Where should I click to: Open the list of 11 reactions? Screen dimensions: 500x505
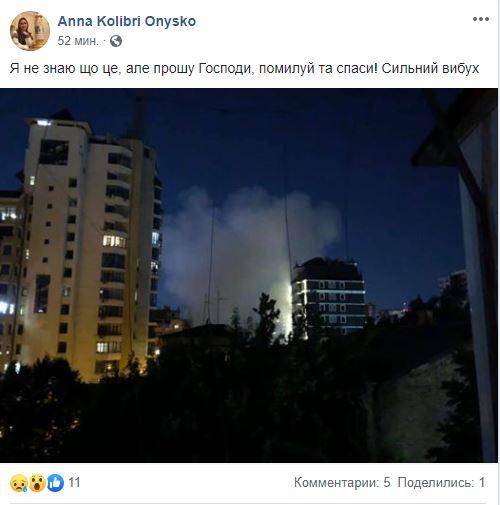tap(74, 483)
